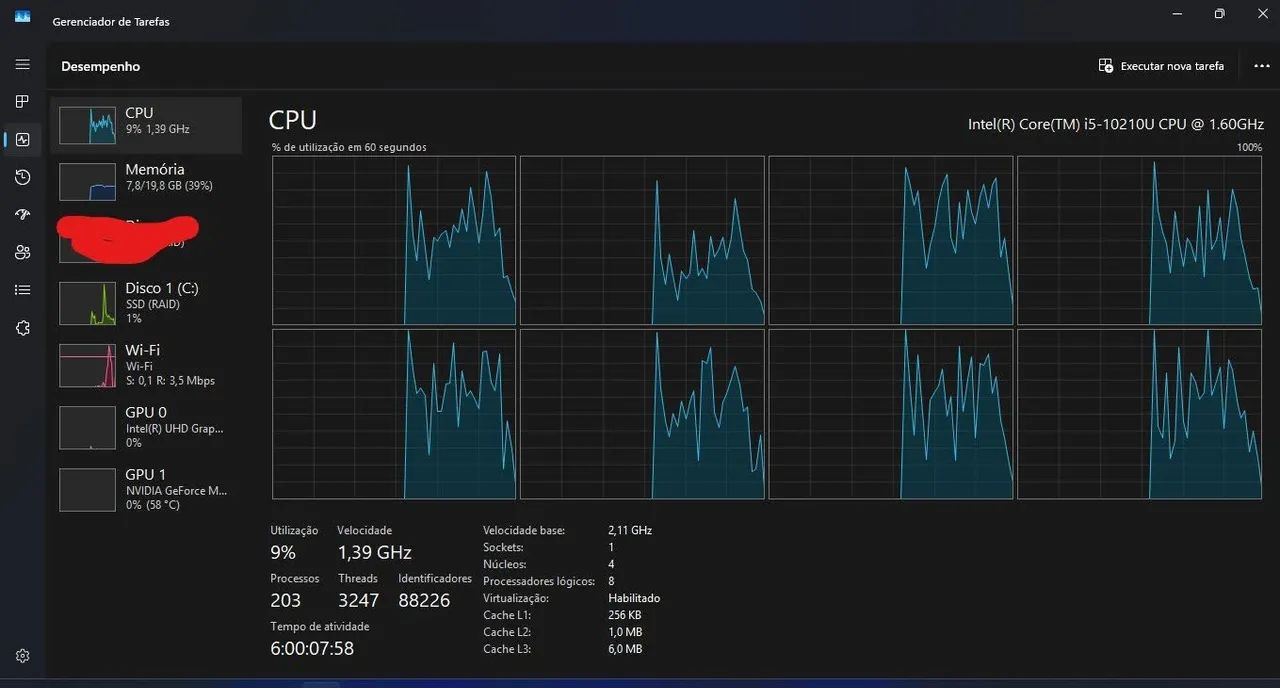Show GPU 0 Intel UHD graphics

(x=146, y=427)
